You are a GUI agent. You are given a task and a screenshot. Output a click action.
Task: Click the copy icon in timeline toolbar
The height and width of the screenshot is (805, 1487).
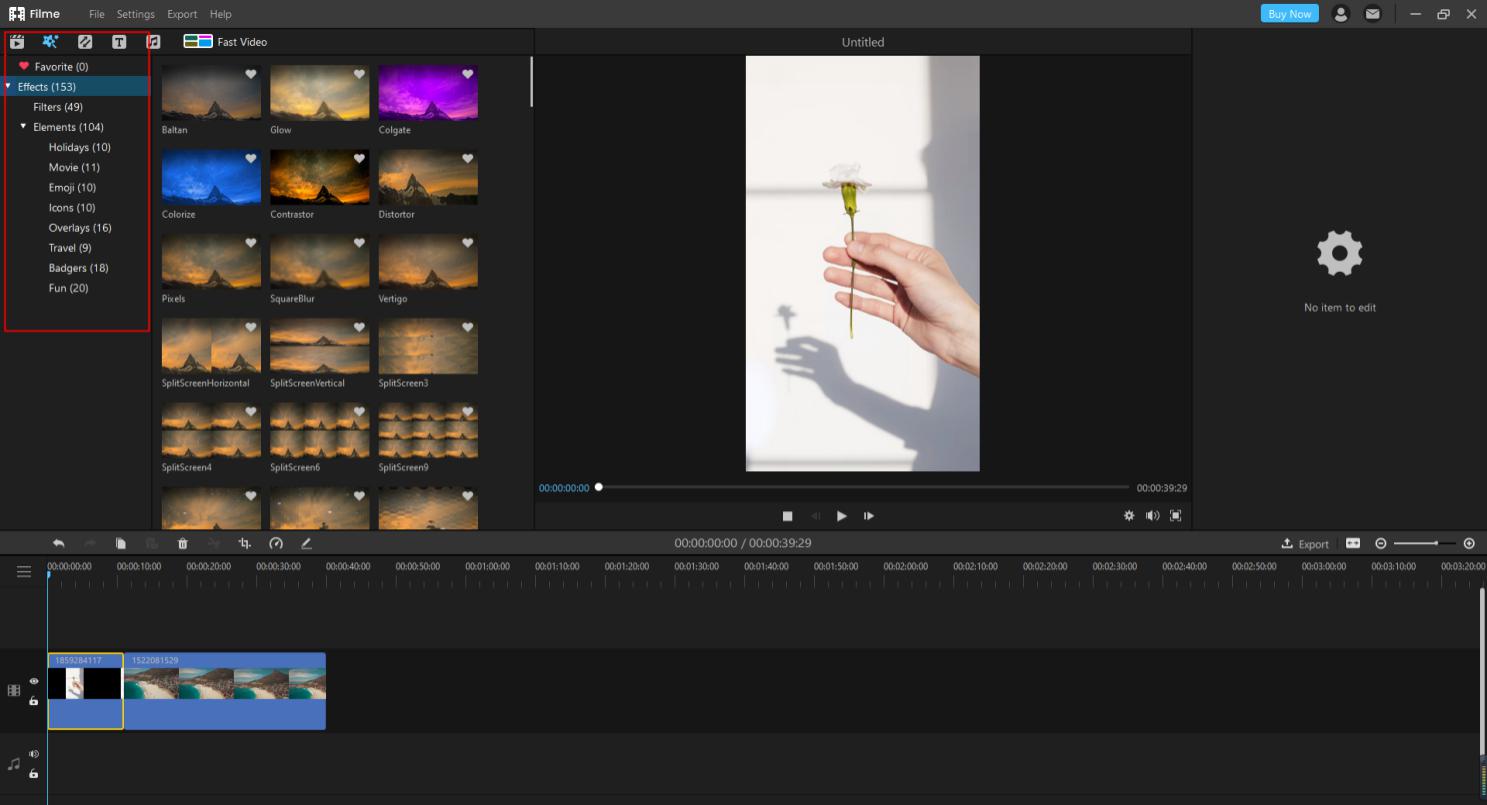121,543
